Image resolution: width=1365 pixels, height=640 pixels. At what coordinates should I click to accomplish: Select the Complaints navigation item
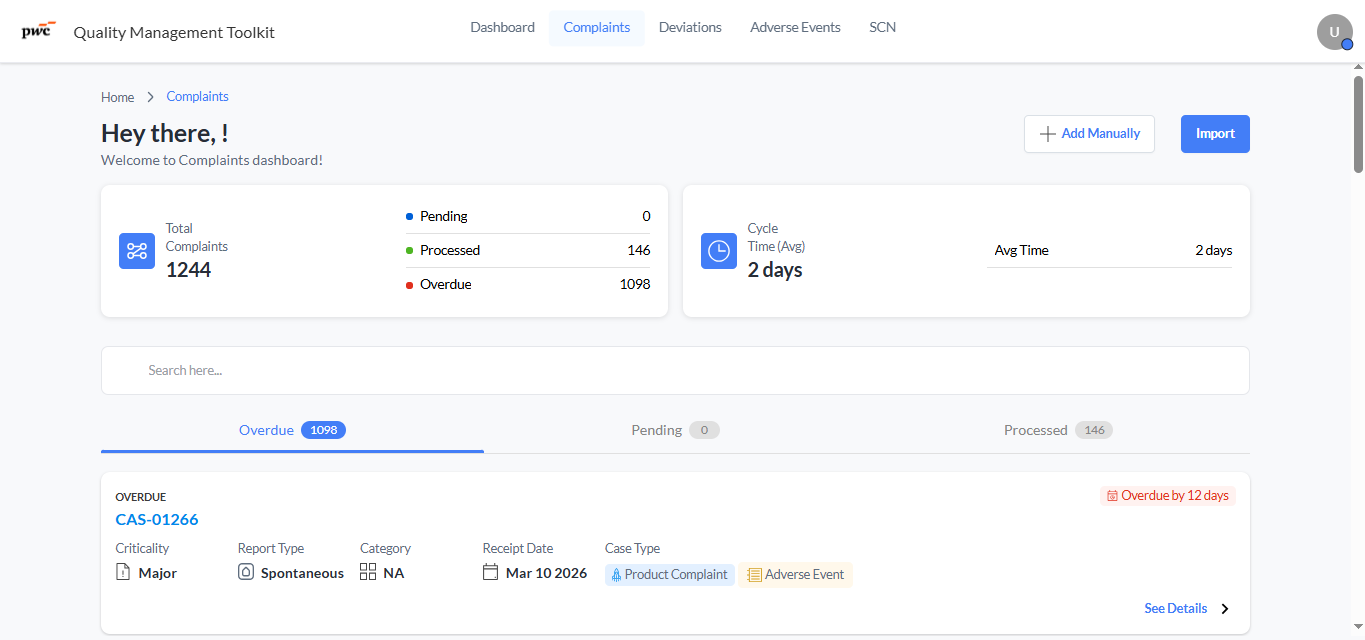(597, 28)
